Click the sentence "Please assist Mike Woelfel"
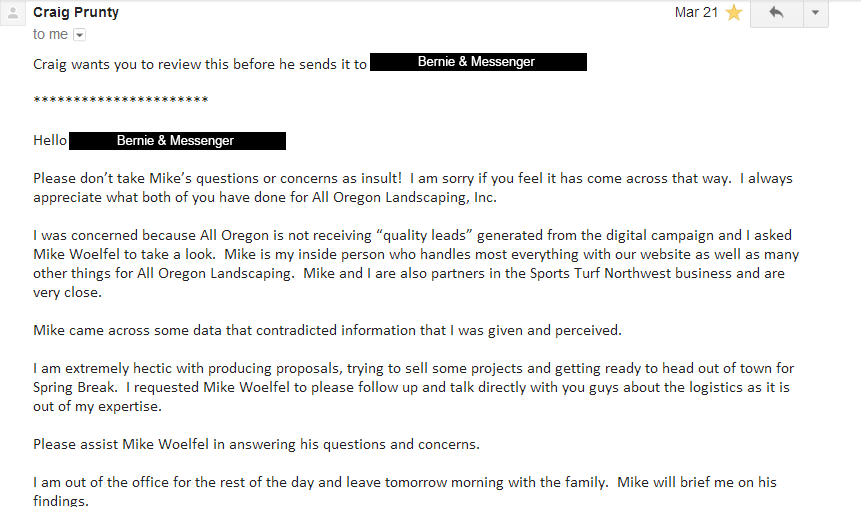Image resolution: width=862 pixels, height=508 pixels. 256,444
